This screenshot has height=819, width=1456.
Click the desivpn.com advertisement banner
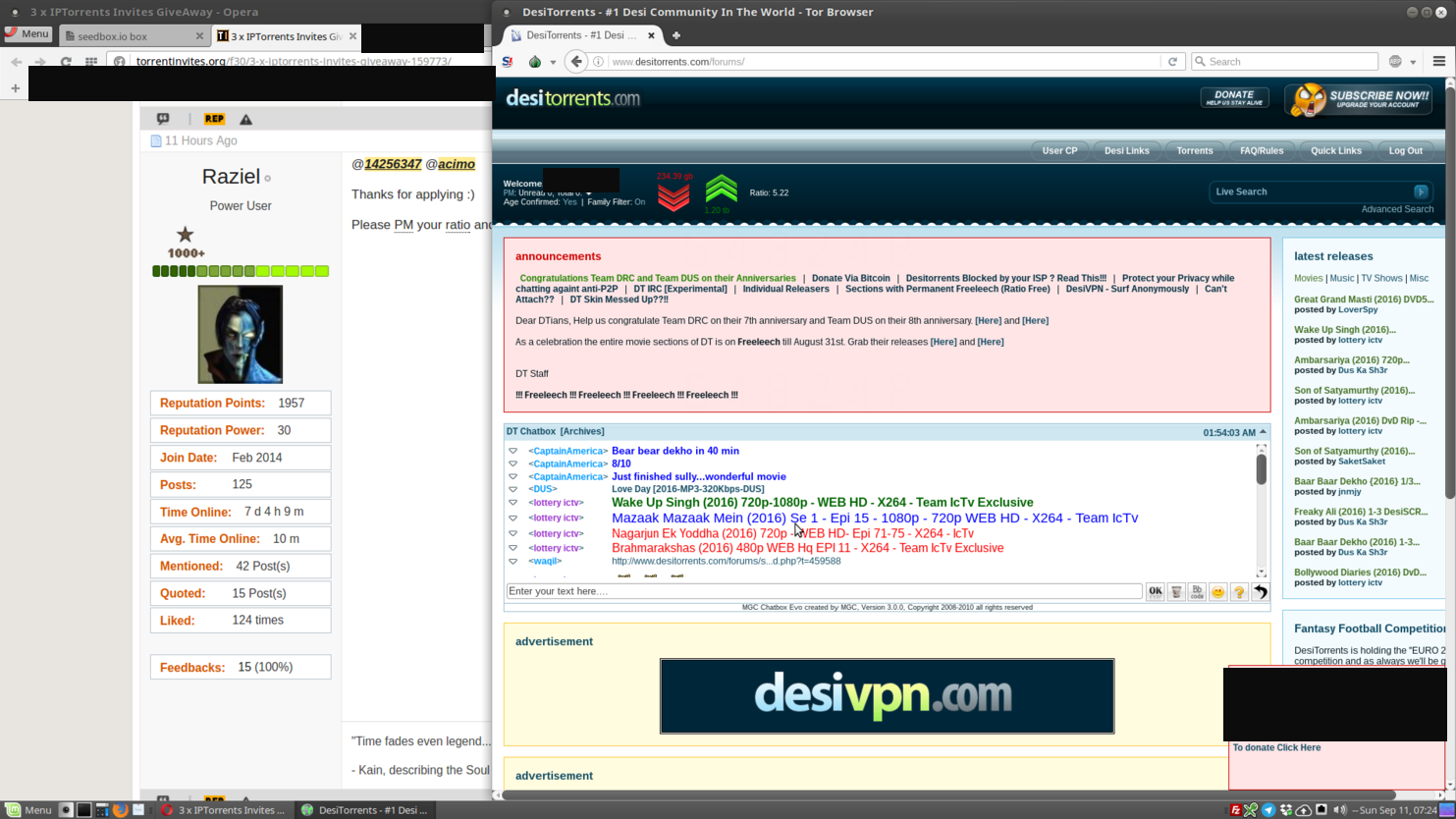887,696
